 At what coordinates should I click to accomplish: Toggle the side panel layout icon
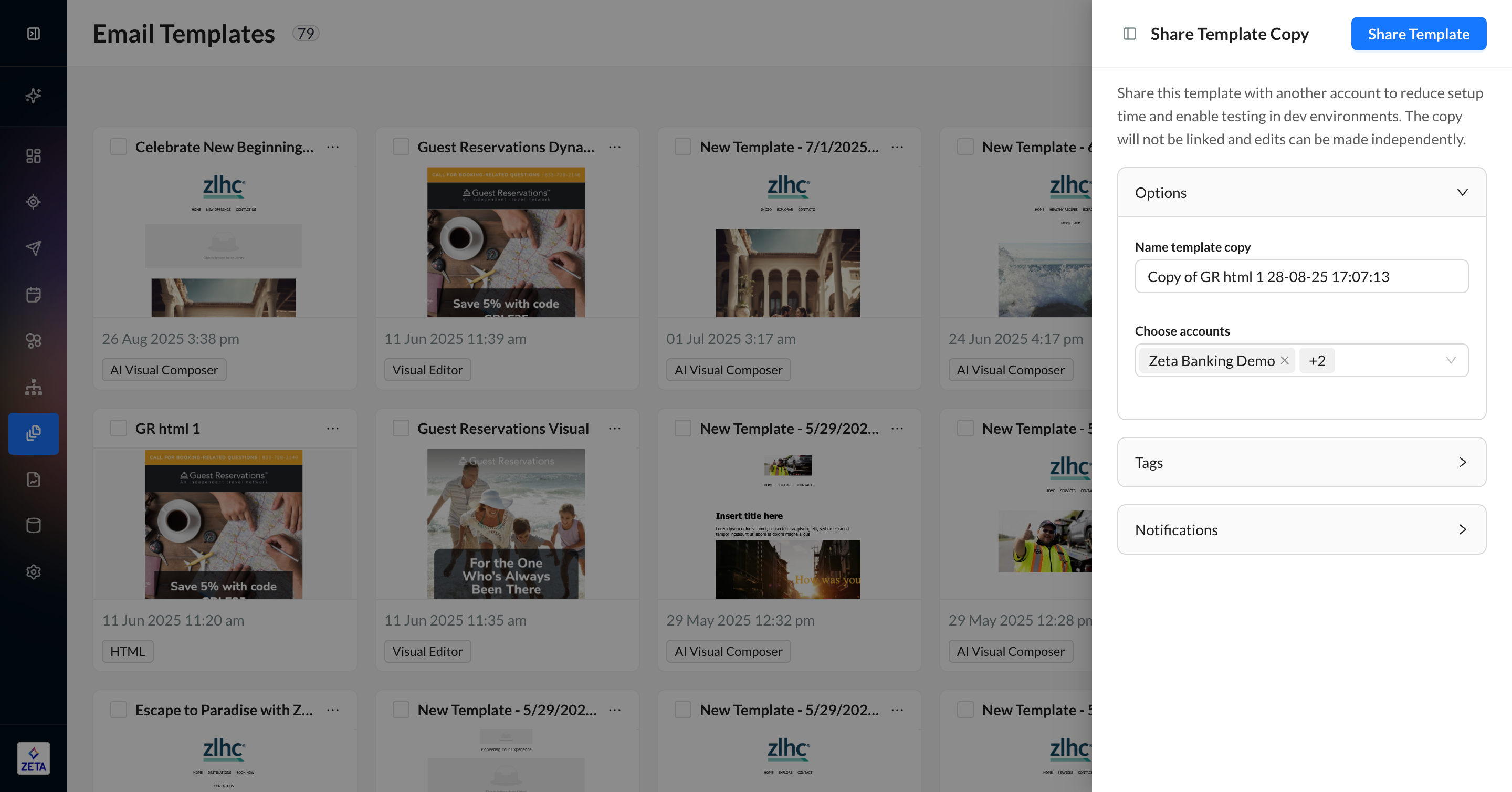(1129, 34)
